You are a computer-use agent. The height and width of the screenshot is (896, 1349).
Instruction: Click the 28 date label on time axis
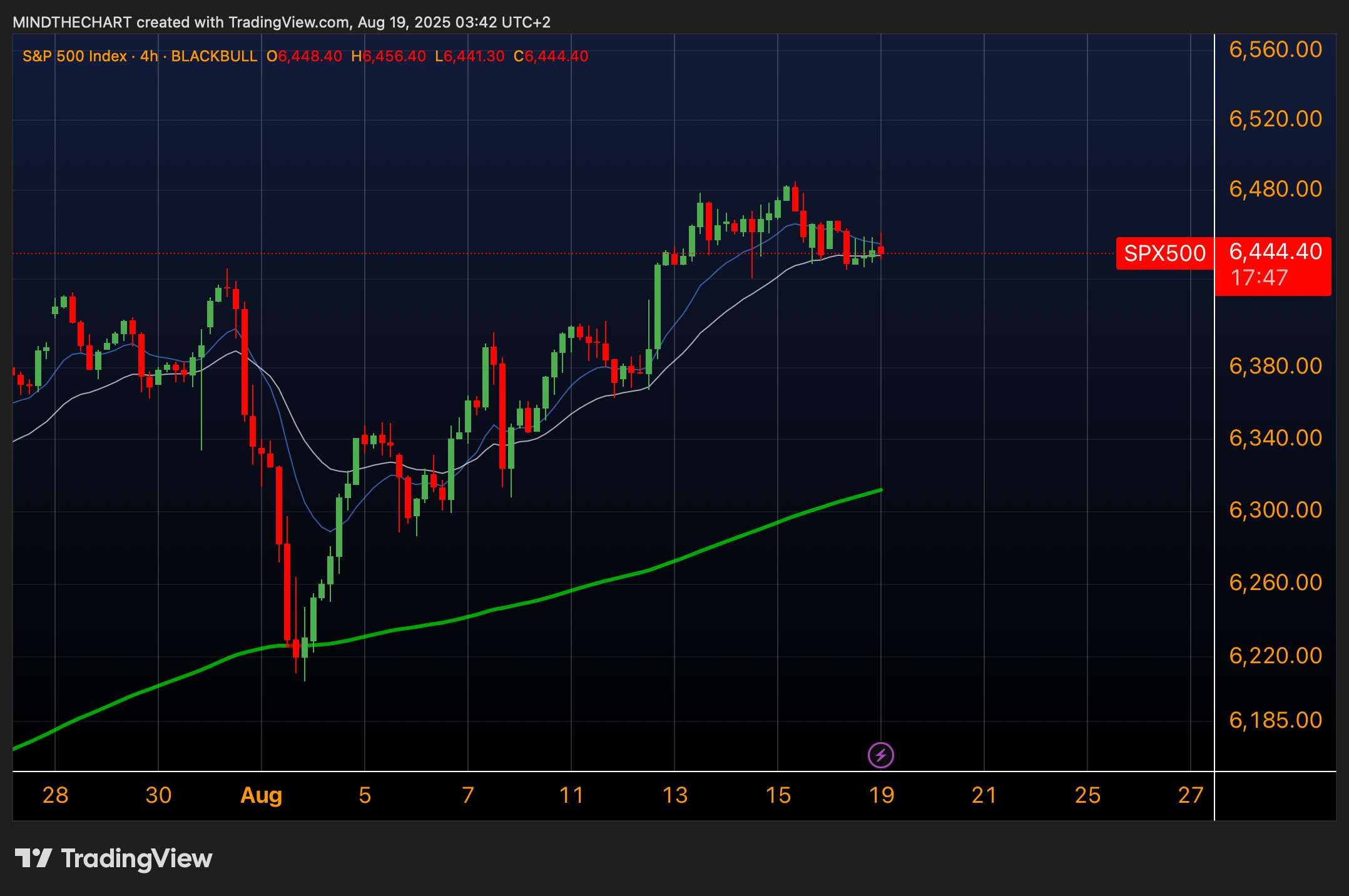pos(55,795)
